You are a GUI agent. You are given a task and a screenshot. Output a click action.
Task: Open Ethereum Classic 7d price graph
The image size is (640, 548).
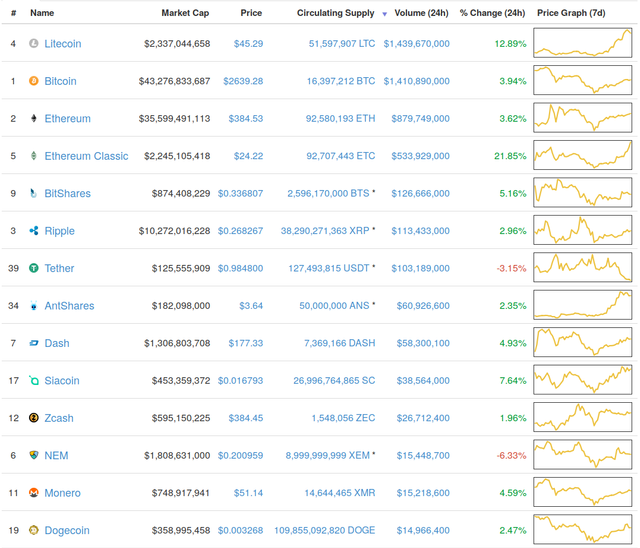pyautogui.click(x=582, y=155)
